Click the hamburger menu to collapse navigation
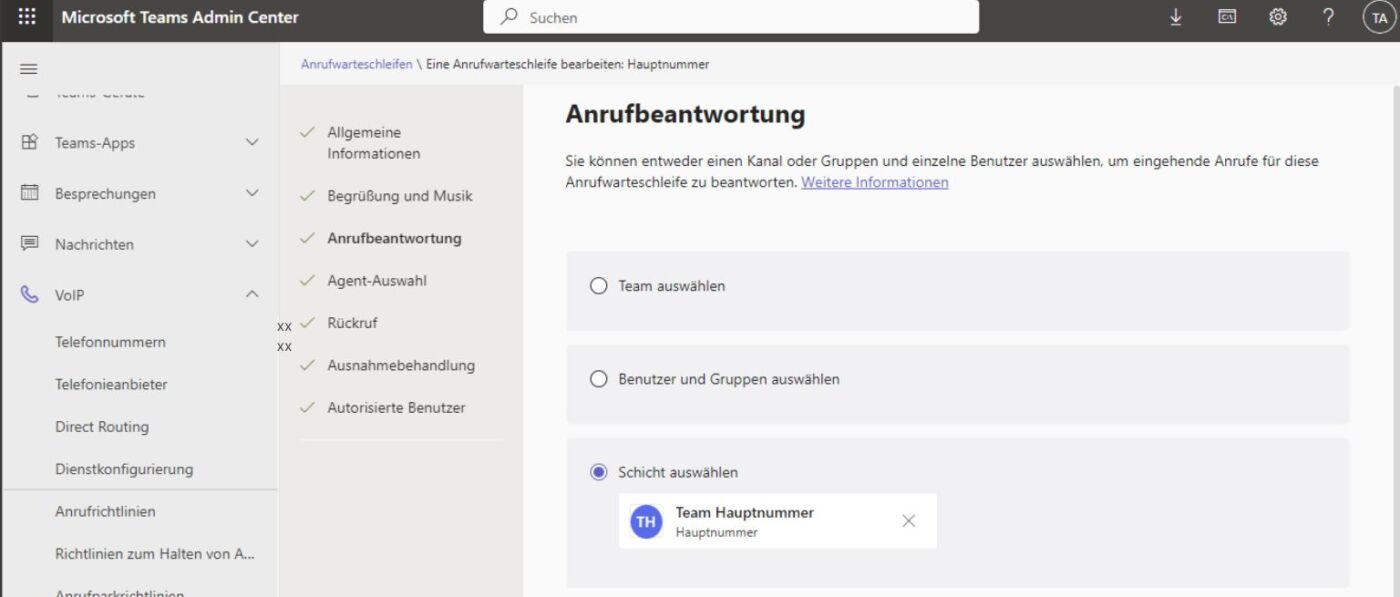Screen dimensions: 1400x597 point(28,68)
